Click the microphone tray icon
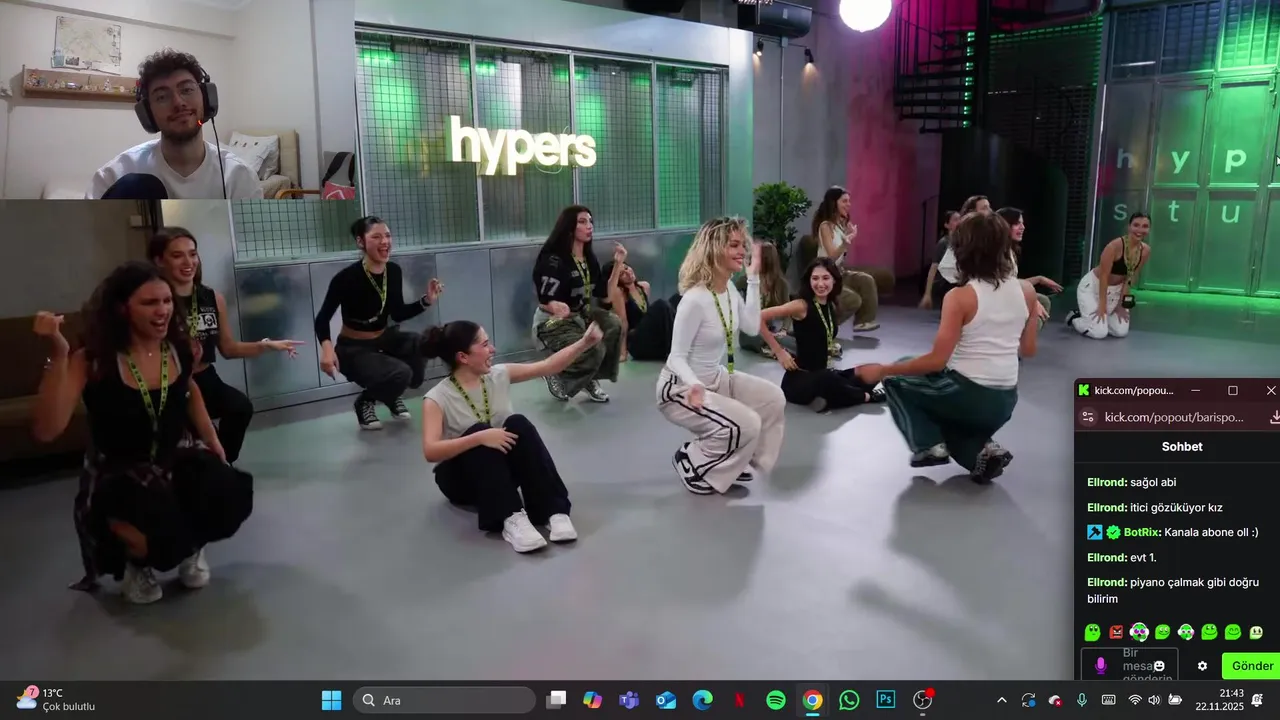The height and width of the screenshot is (720, 1280). pos(1081,700)
